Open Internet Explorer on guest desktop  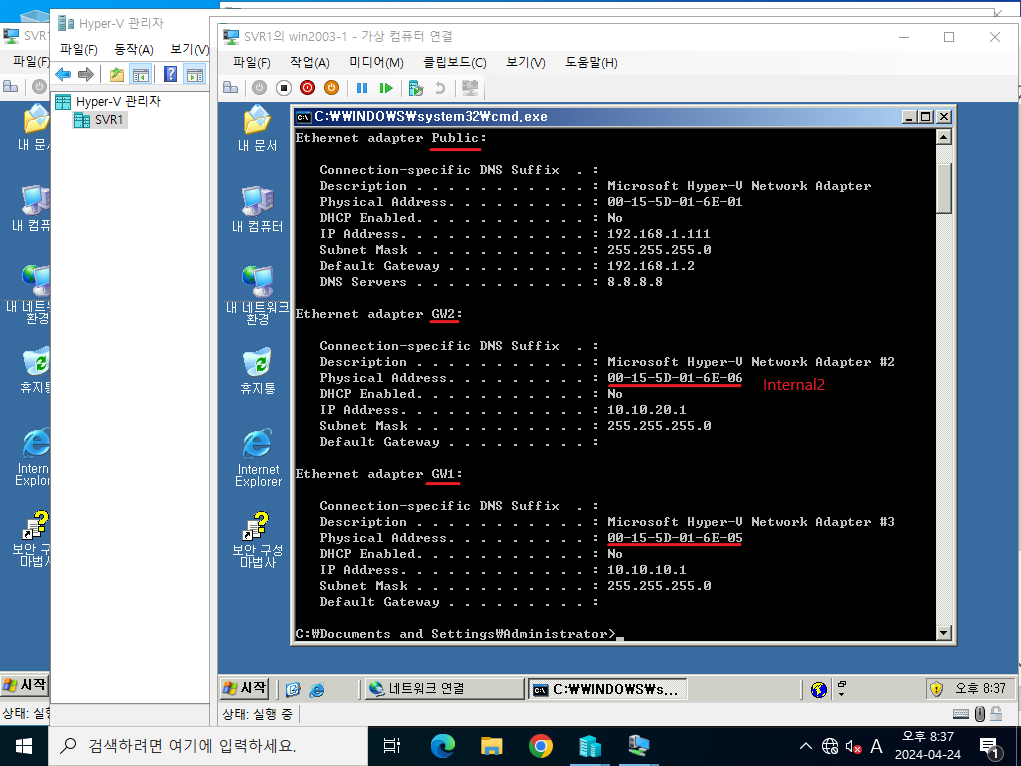tap(258, 457)
